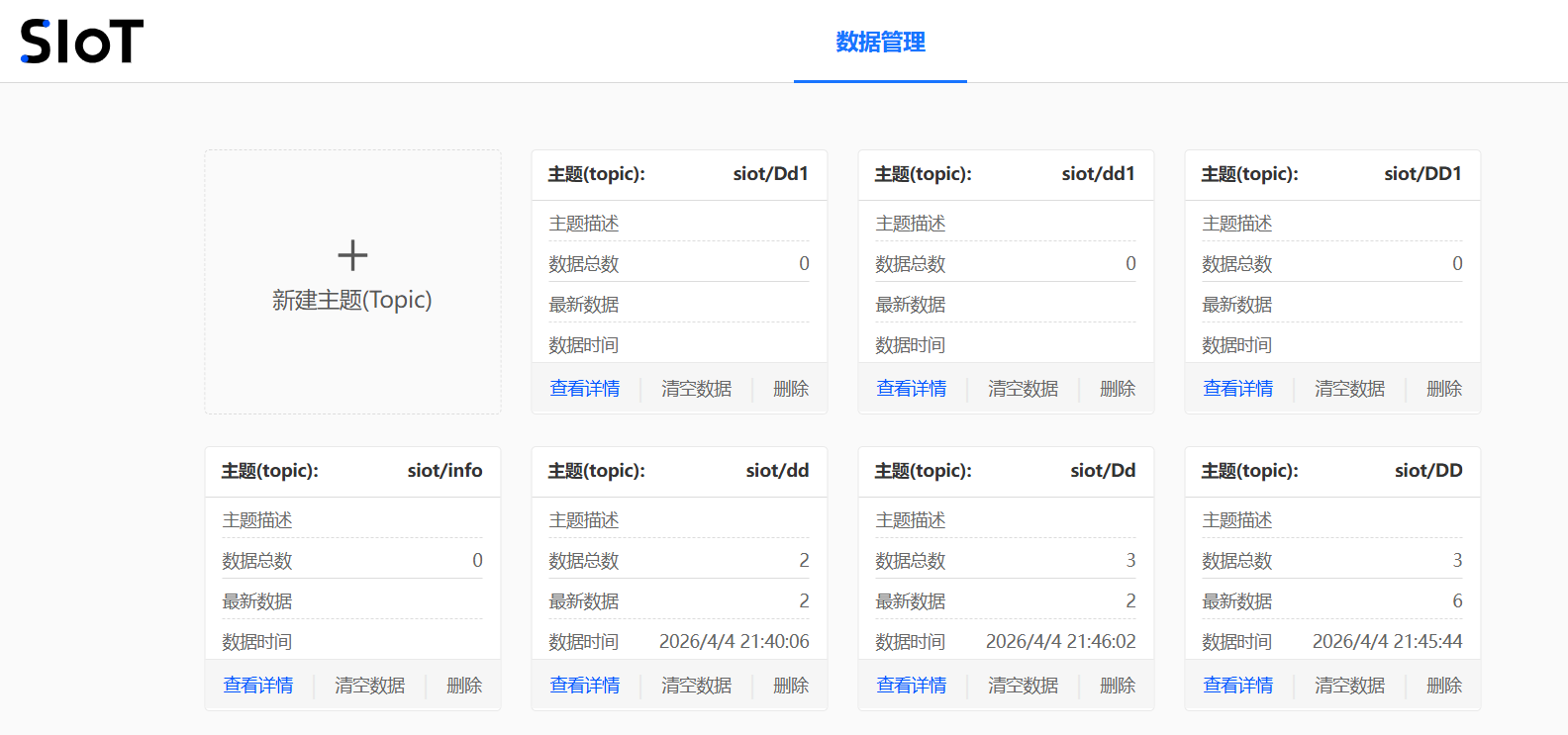The image size is (1568, 735).
Task: Clear data for siot/Dd1 topic
Action: [x=697, y=389]
